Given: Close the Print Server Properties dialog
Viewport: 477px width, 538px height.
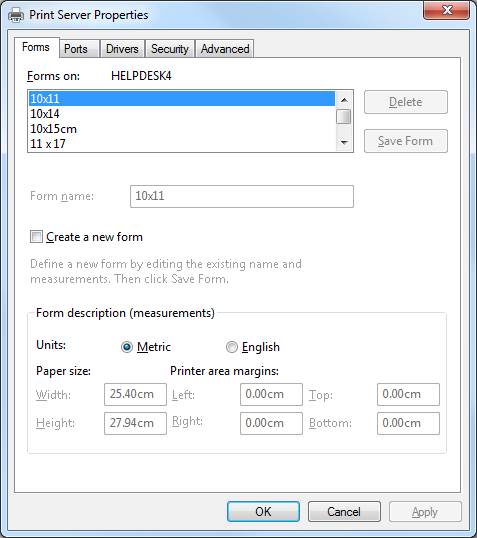Looking at the screenshot, I should click(x=446, y=10).
